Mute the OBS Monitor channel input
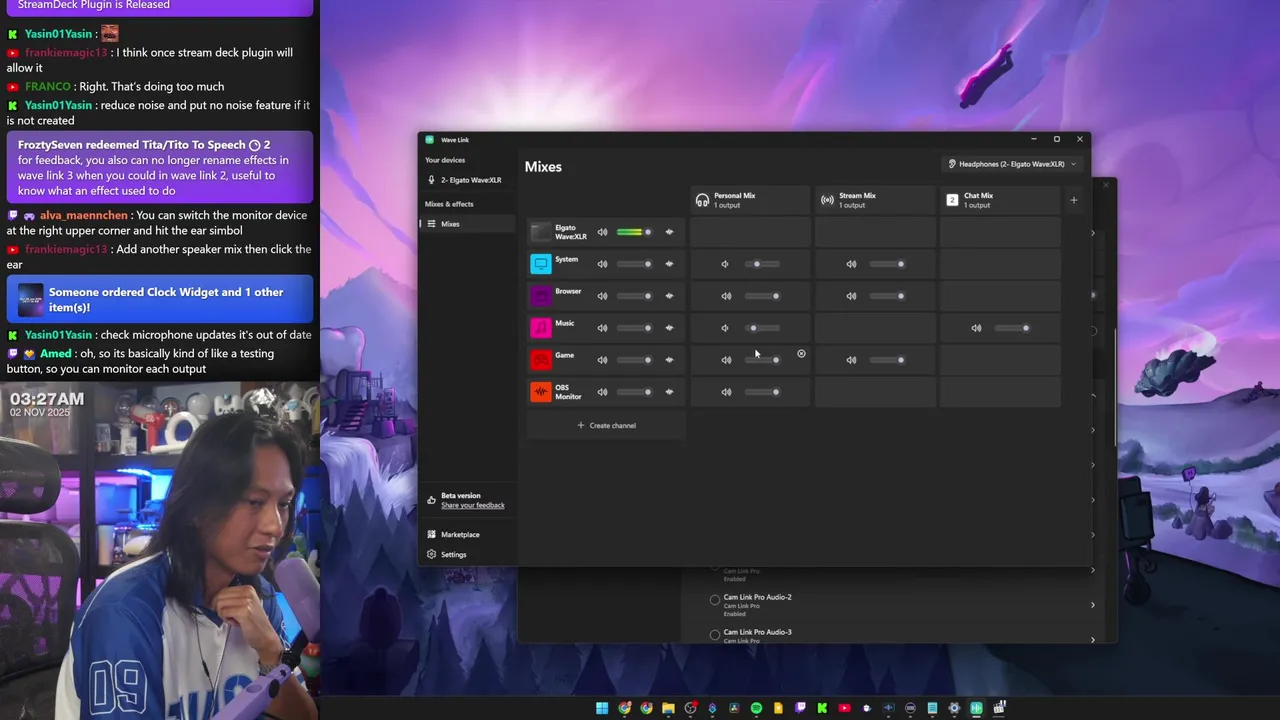This screenshot has width=1280, height=720. [x=602, y=392]
